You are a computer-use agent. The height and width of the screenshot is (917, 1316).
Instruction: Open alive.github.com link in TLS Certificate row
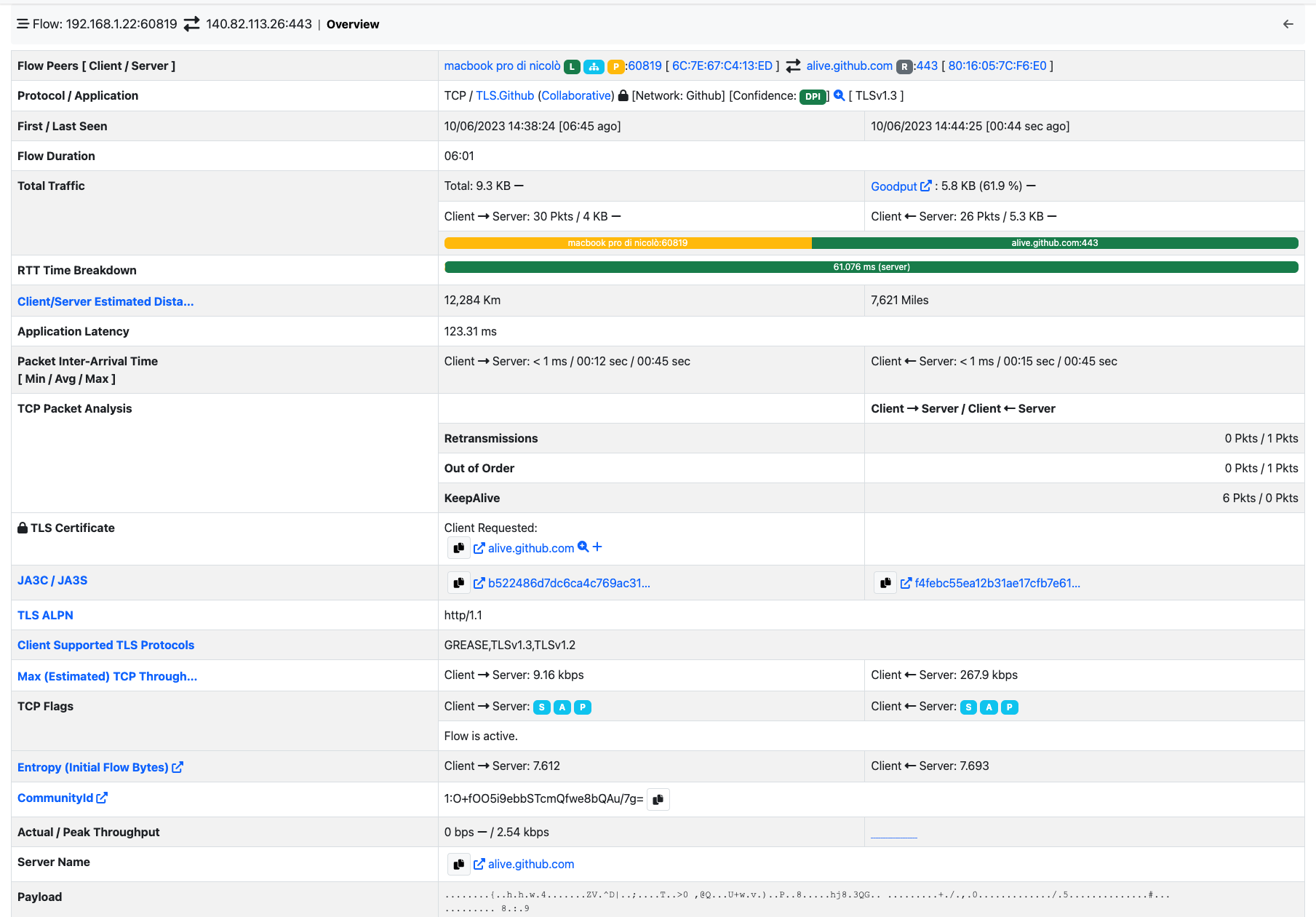(531, 548)
